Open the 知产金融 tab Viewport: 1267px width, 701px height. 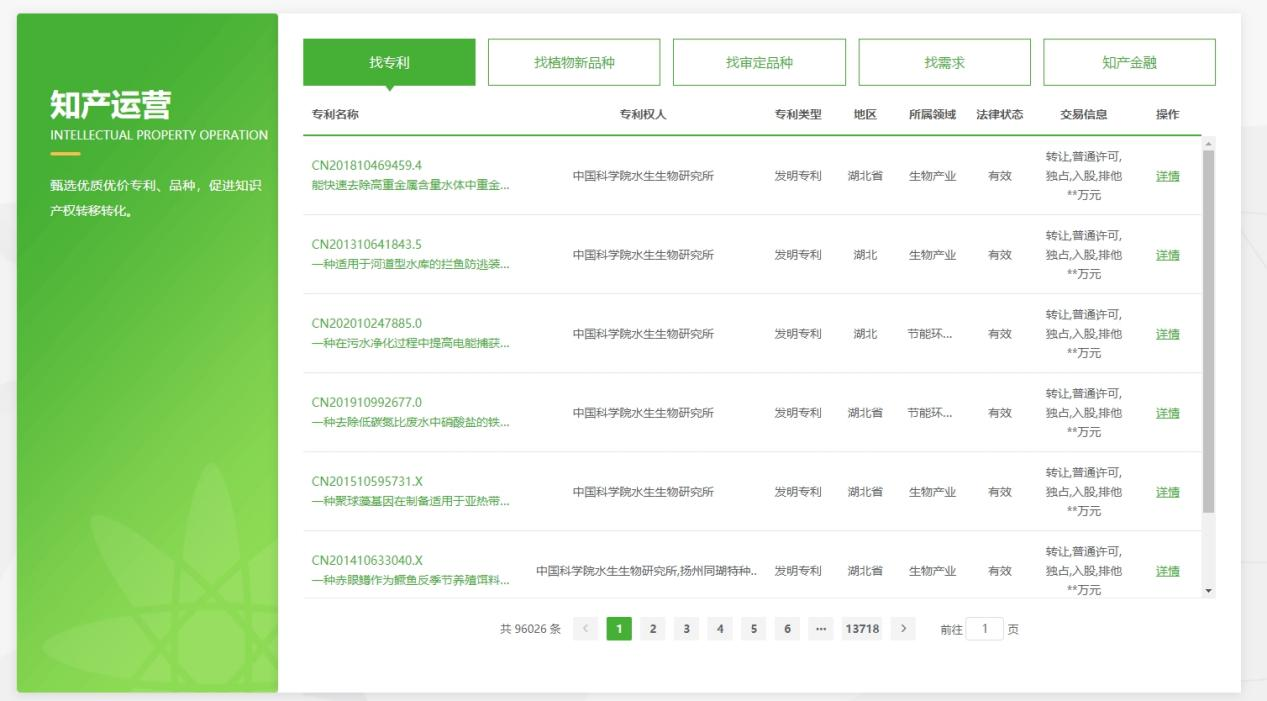pos(1129,61)
